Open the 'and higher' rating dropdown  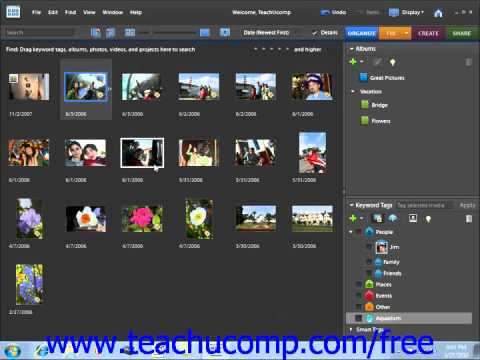click(308, 49)
